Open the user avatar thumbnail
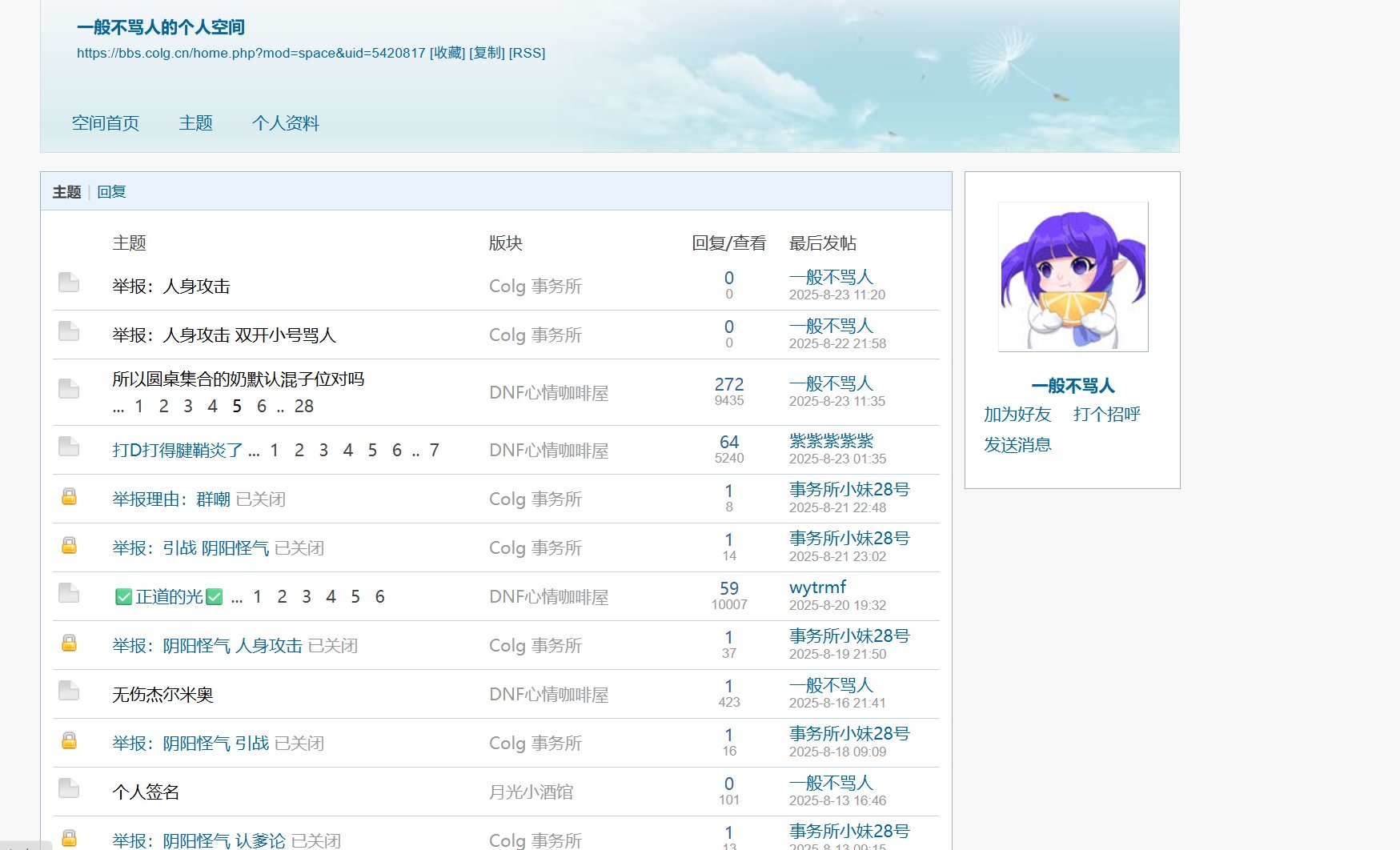The width and height of the screenshot is (1400, 850). [x=1073, y=277]
